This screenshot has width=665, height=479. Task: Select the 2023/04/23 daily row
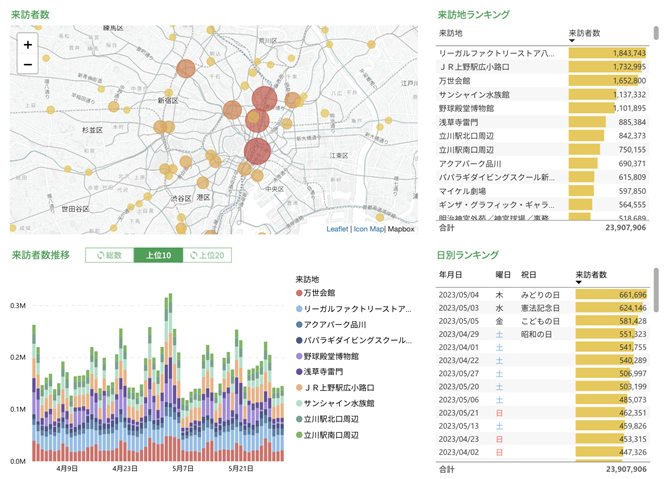542,439
